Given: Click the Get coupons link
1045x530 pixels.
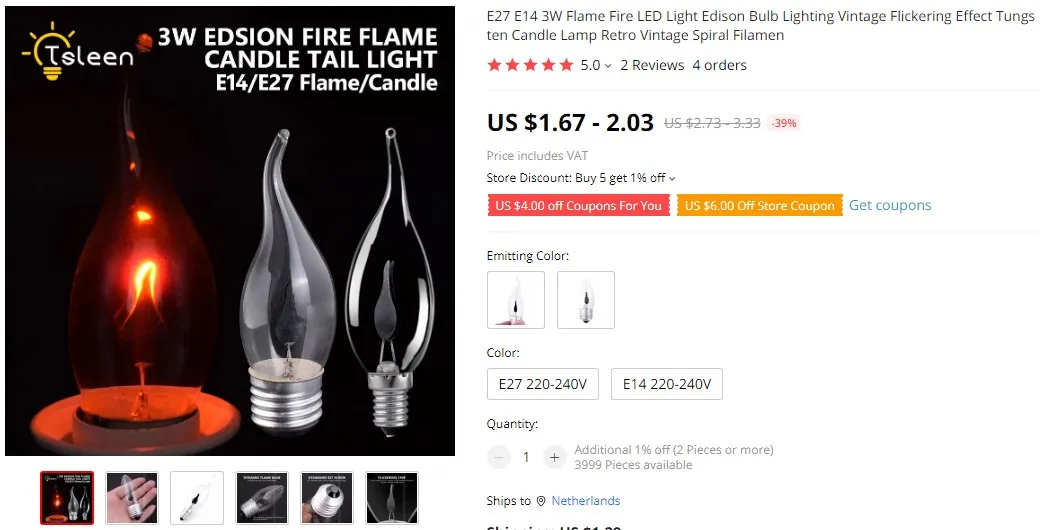Looking at the screenshot, I should tap(890, 205).
